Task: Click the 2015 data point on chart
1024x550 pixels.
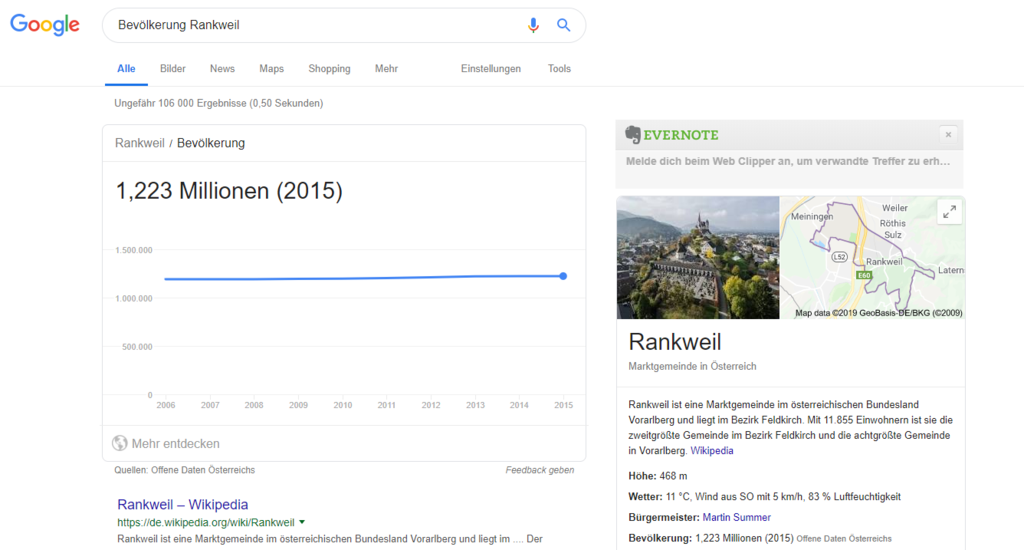Action: pos(563,276)
